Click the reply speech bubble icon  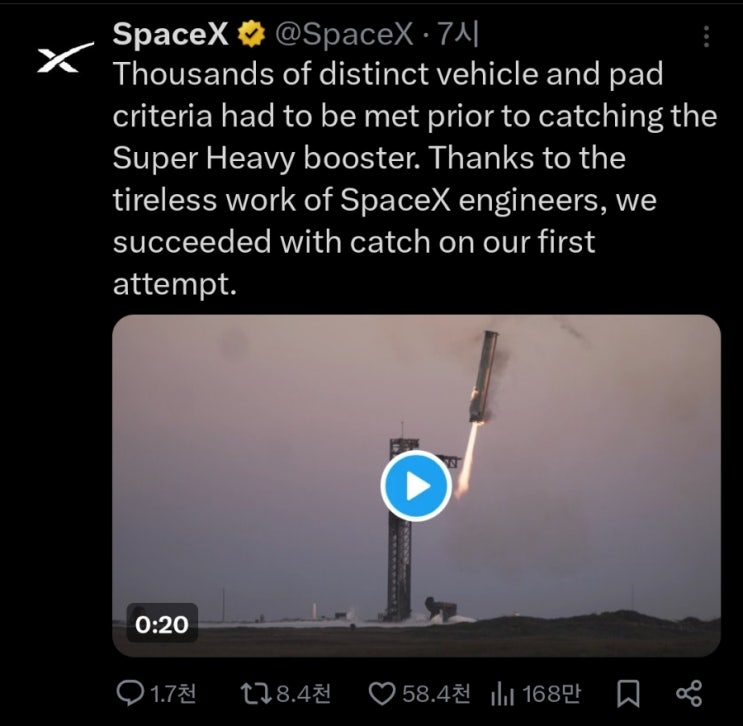130,692
